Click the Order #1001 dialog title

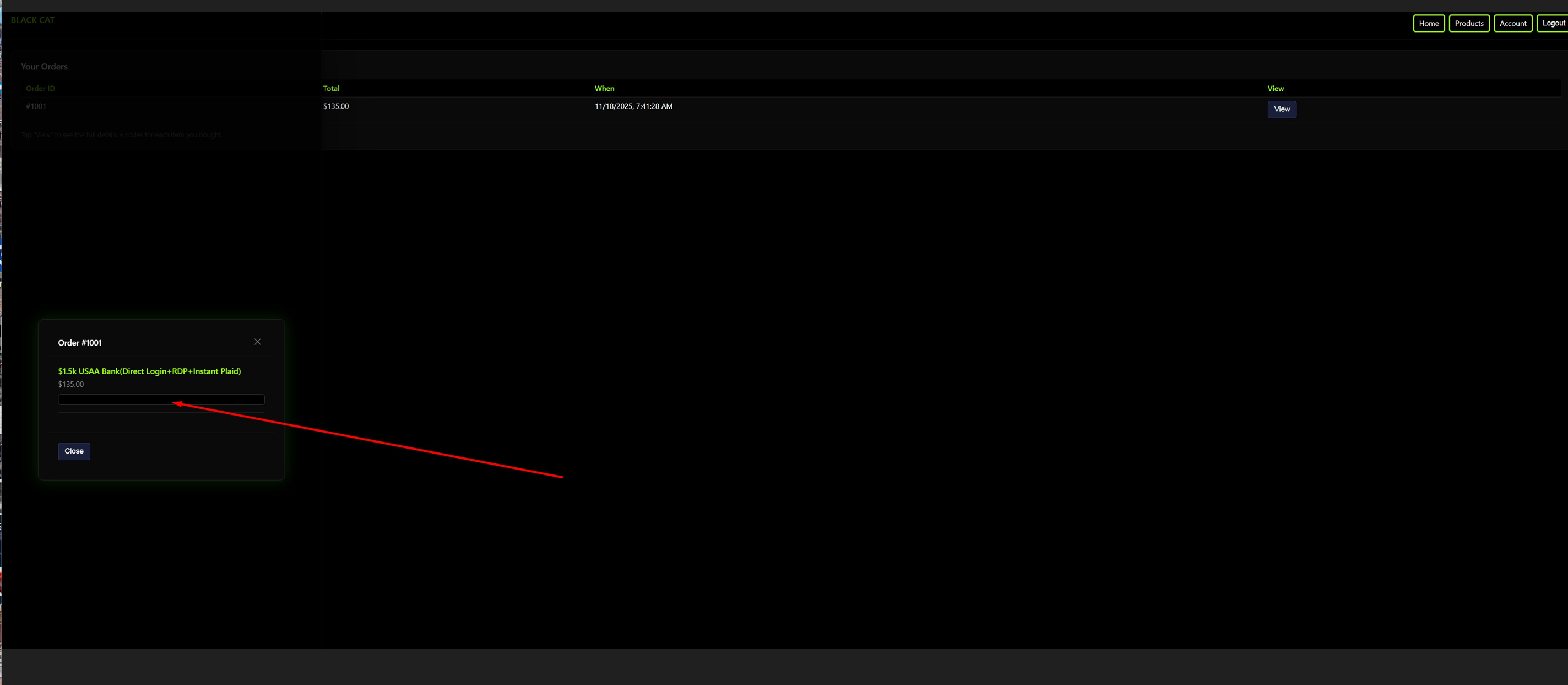click(80, 343)
